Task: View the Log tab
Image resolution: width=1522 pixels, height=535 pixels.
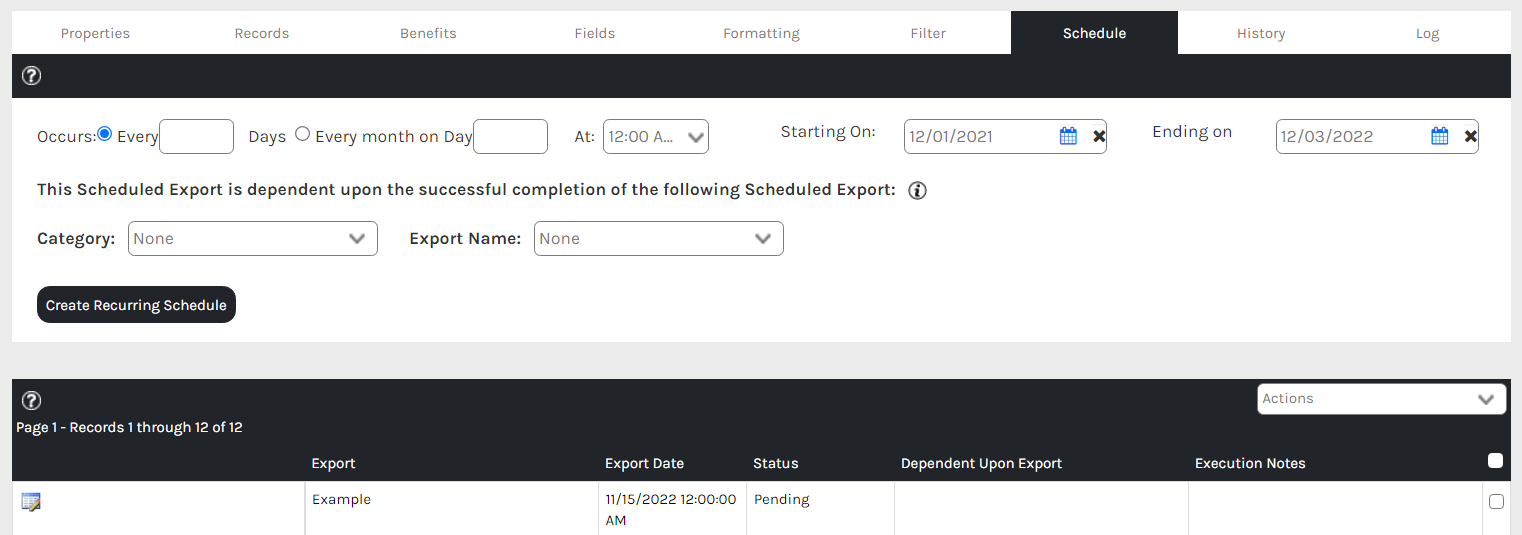Action: (x=1427, y=33)
